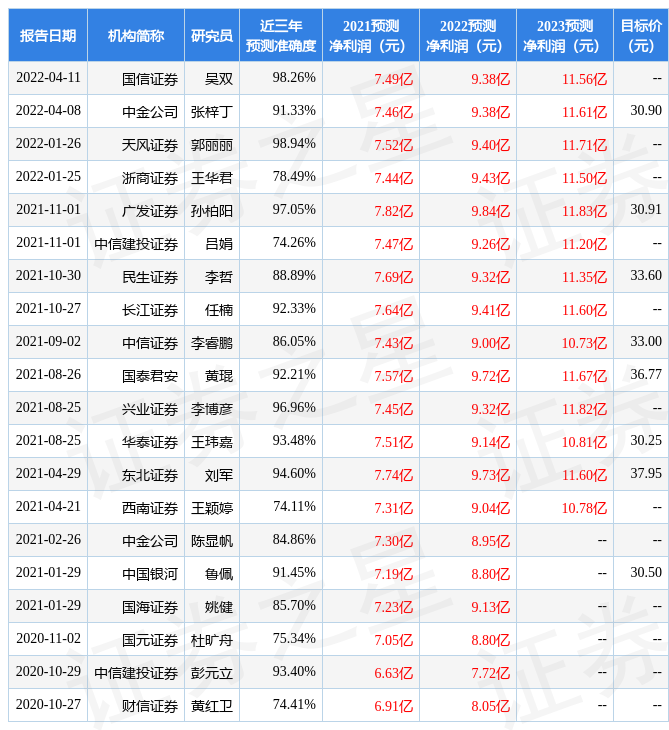Click the 2021预测净利润 column header
Screen dimensions: 669x730
[371, 35]
